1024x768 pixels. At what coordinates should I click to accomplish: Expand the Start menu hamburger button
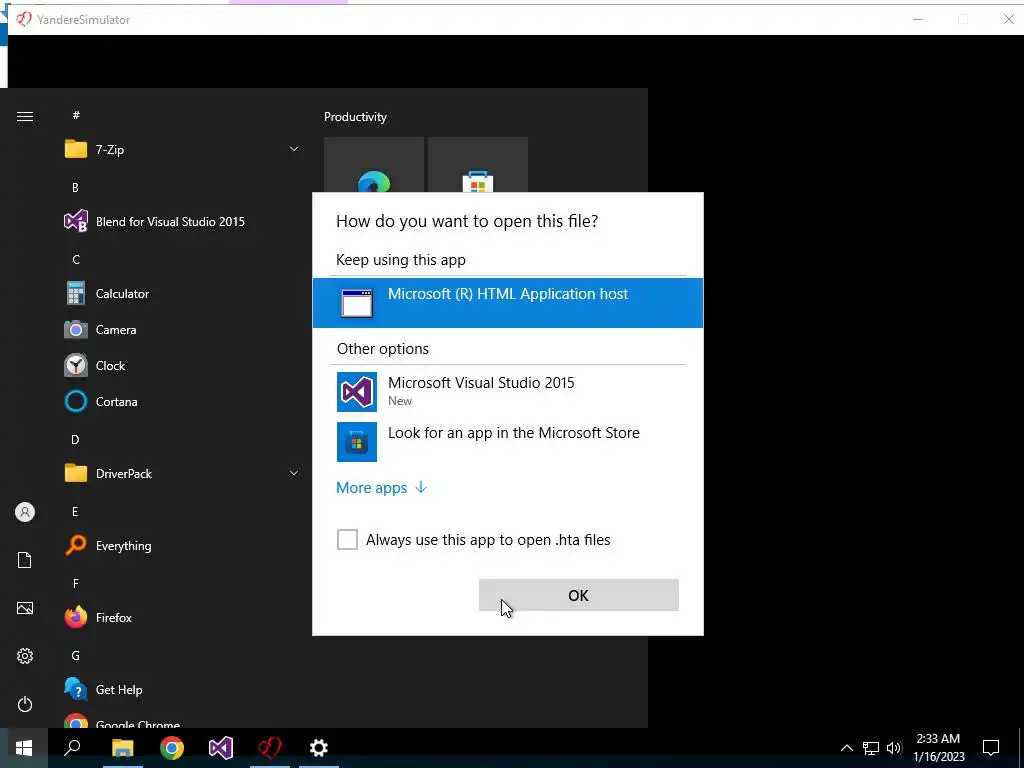[25, 116]
